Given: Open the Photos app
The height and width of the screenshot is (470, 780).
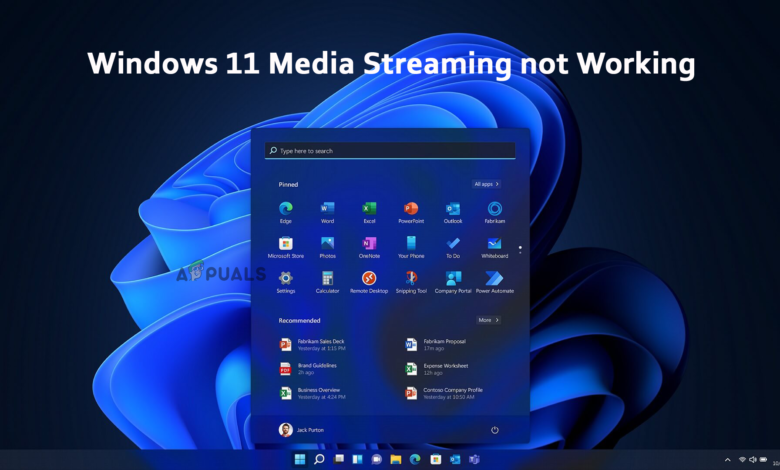Looking at the screenshot, I should click(x=327, y=247).
